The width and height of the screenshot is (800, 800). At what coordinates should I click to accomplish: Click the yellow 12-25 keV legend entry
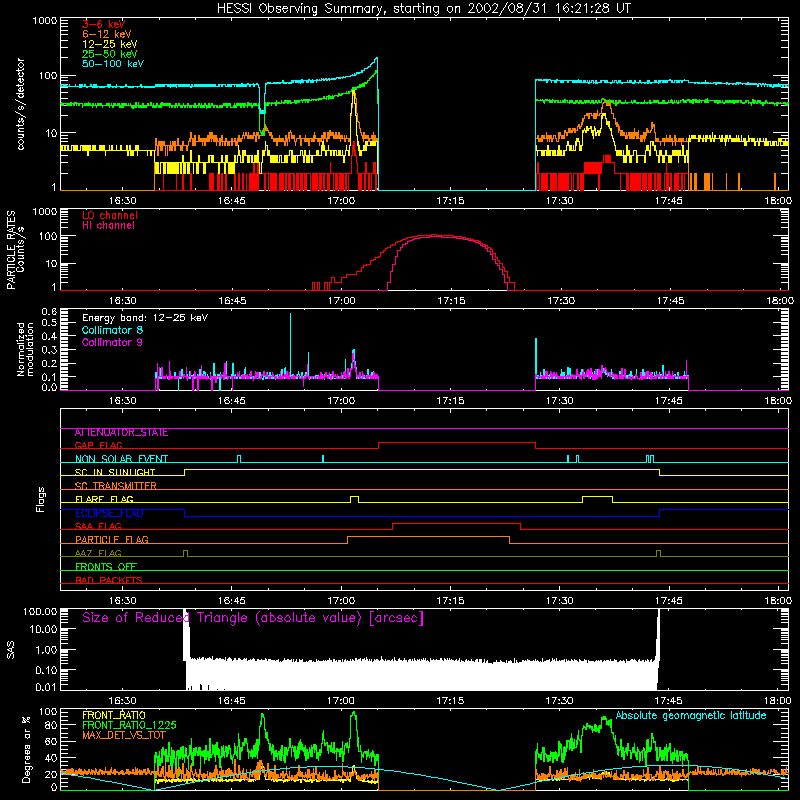(110, 44)
